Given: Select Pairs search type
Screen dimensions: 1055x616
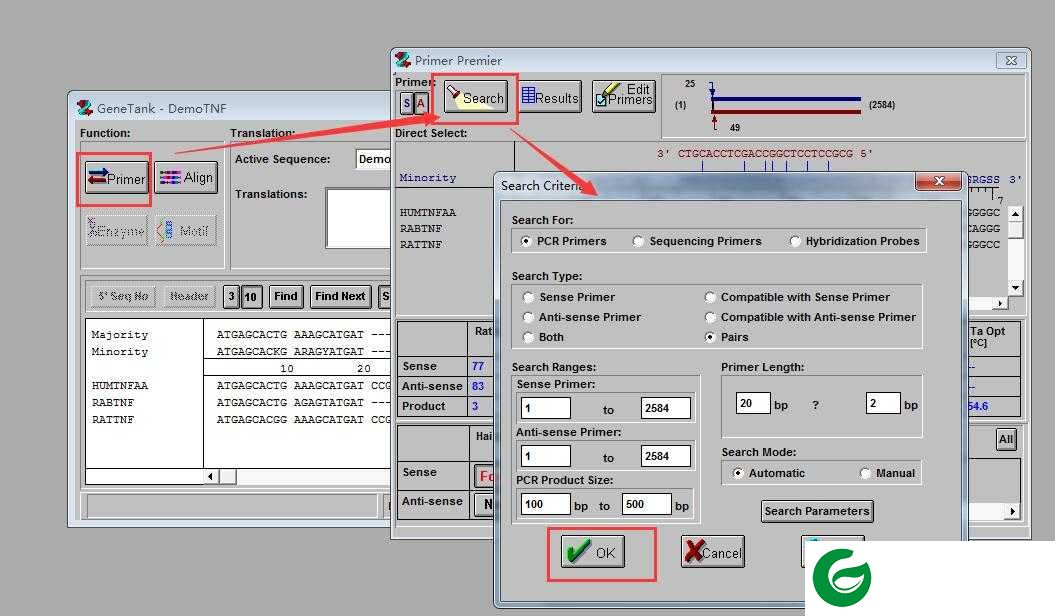Looking at the screenshot, I should coord(727,337).
